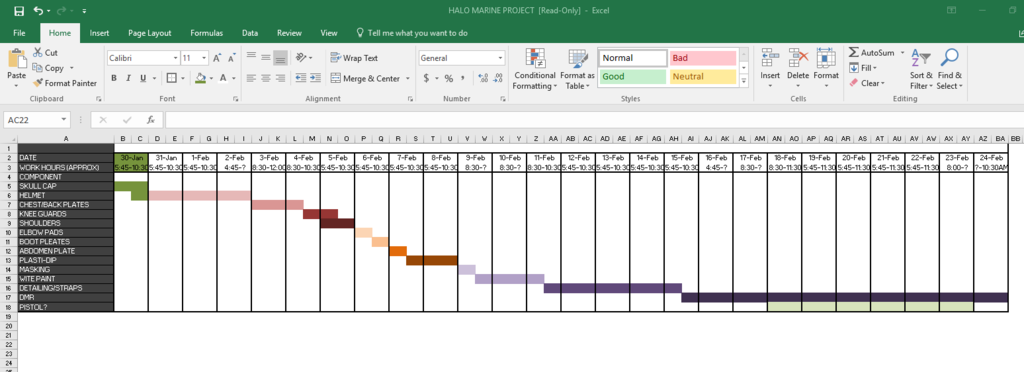
Task: Toggle Bold formatting
Action: [114, 78]
